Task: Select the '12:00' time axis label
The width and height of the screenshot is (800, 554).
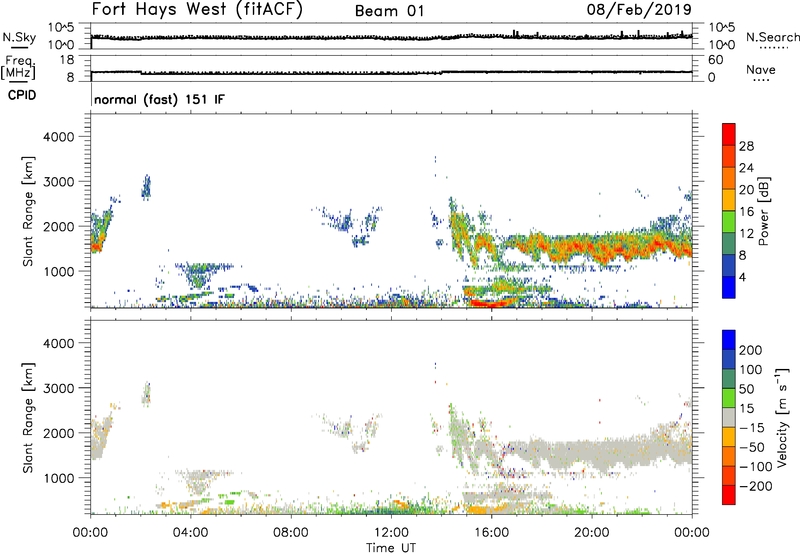Action: (391, 532)
